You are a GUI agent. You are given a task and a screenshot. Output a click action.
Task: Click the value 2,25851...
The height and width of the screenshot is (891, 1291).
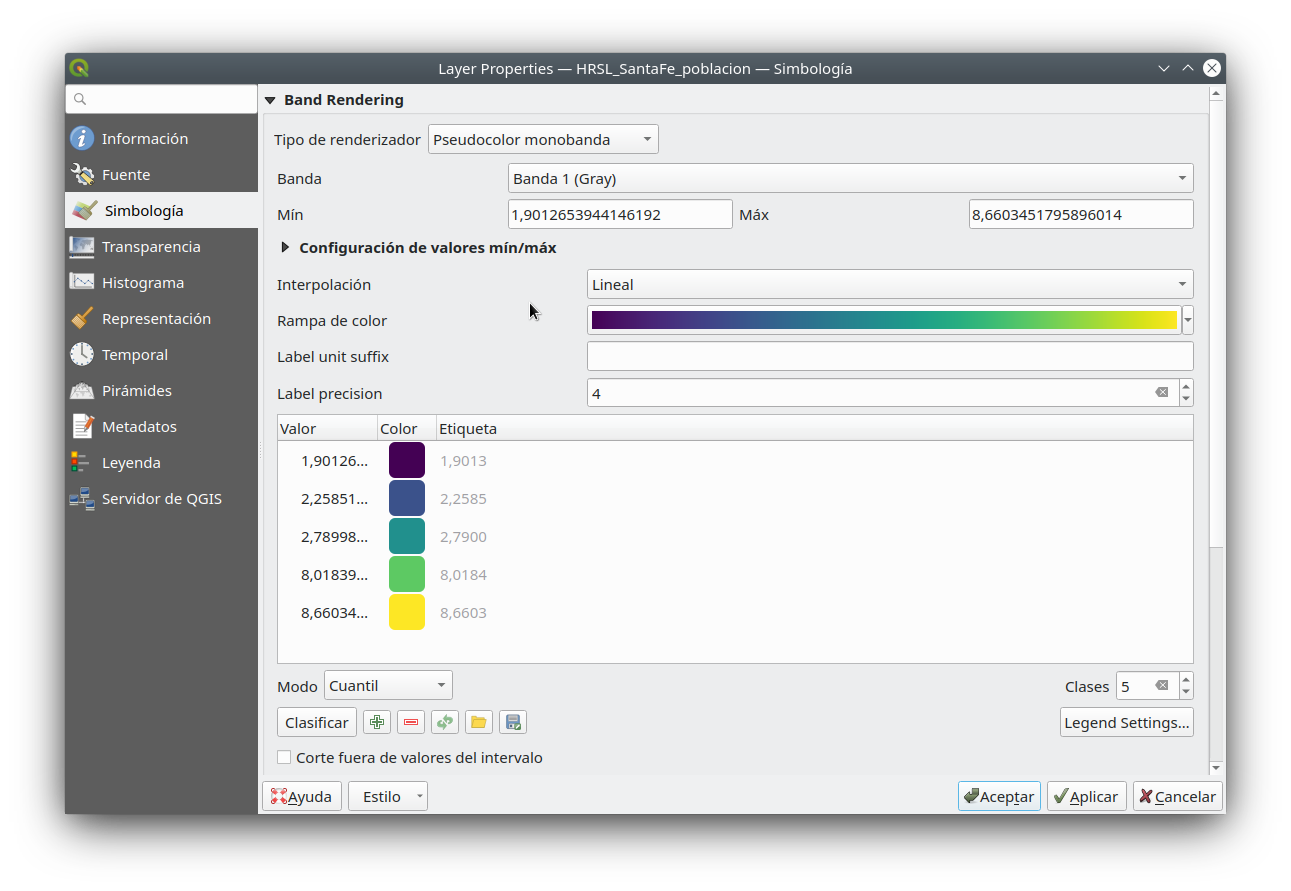[x=334, y=499]
